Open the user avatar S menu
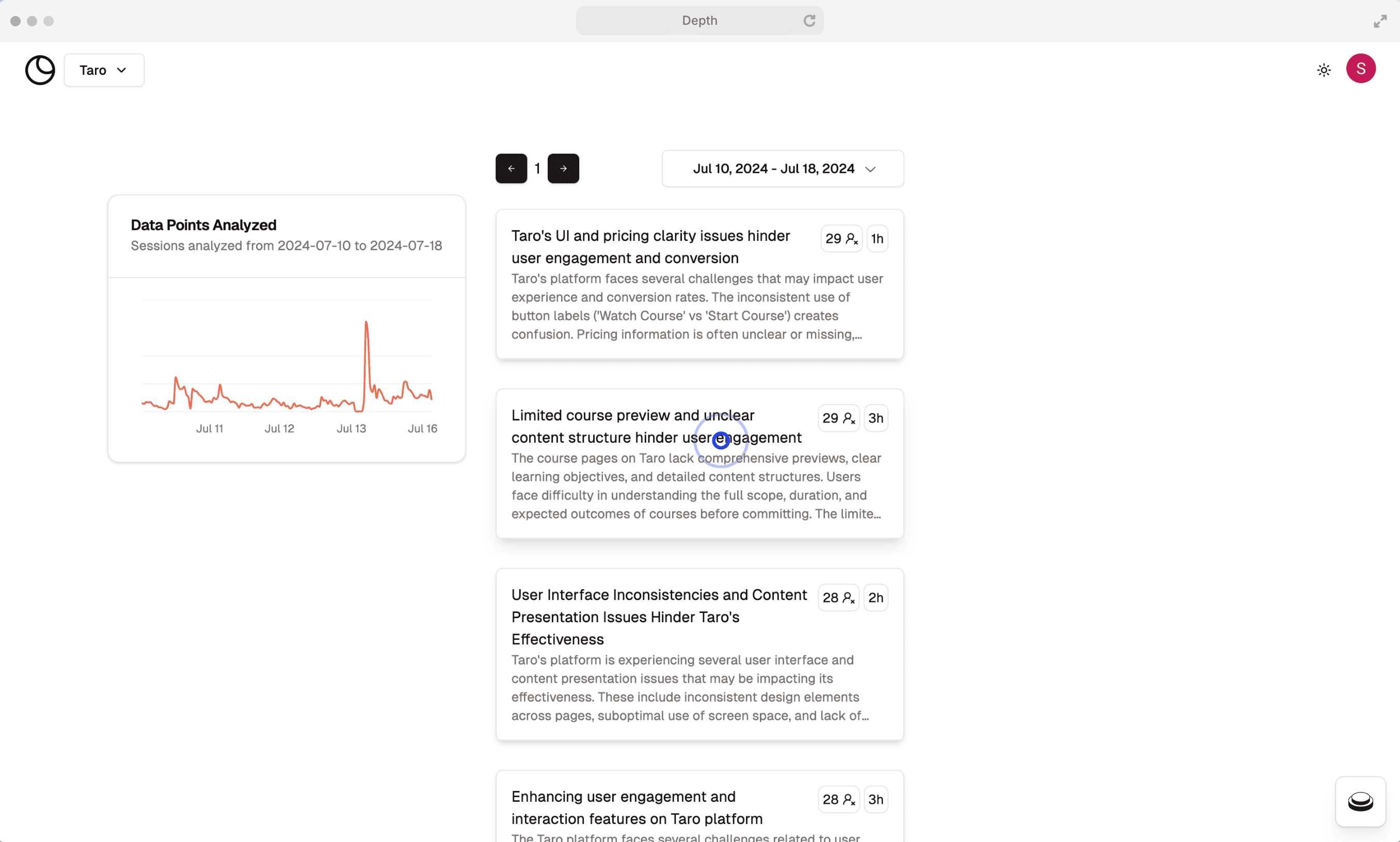Image resolution: width=1400 pixels, height=842 pixels. [1360, 69]
